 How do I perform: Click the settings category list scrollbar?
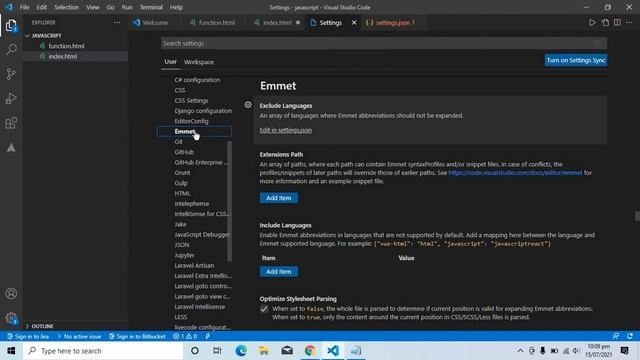pos(229,201)
